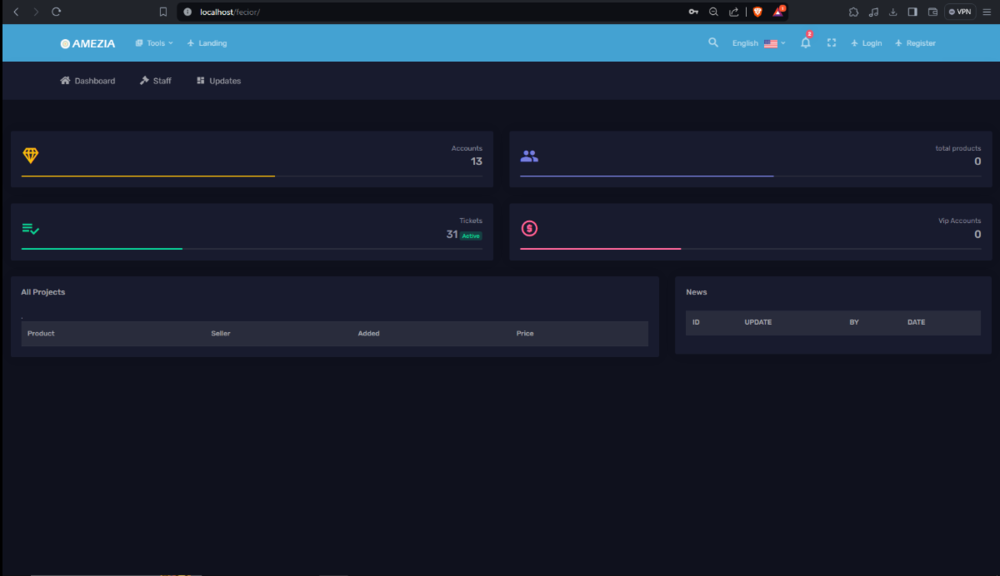Click the notification bell icon
The height and width of the screenshot is (576, 1000).
[x=805, y=43]
